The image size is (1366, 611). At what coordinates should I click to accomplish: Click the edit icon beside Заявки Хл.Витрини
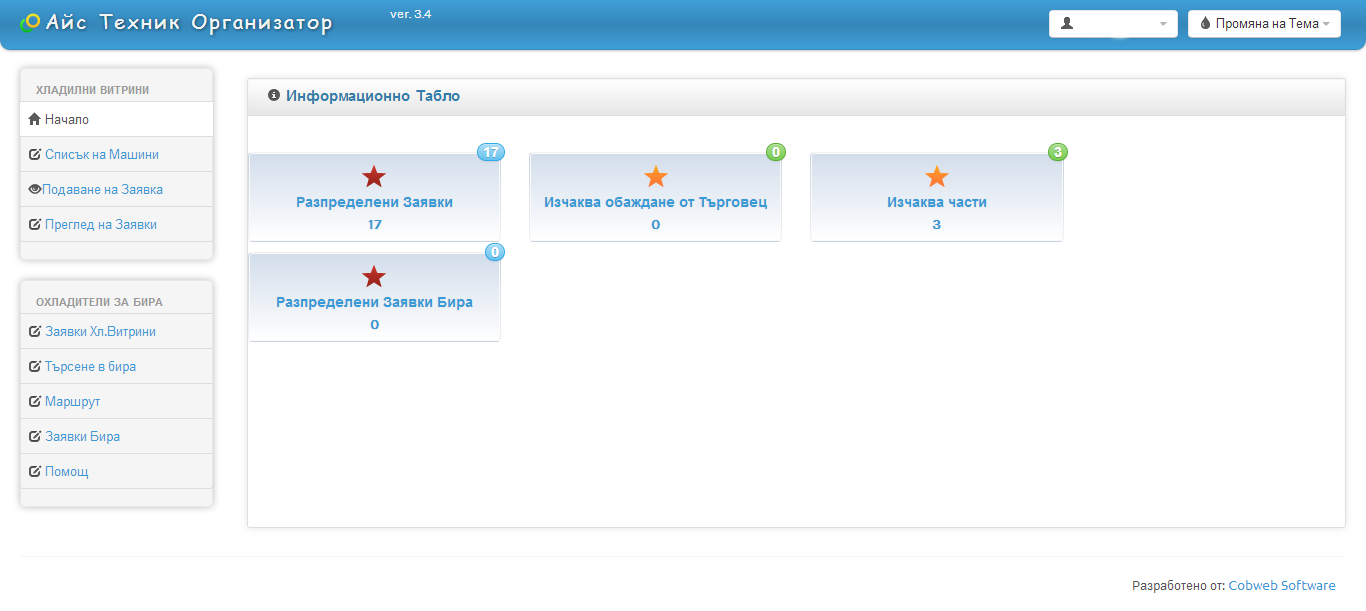click(35, 332)
